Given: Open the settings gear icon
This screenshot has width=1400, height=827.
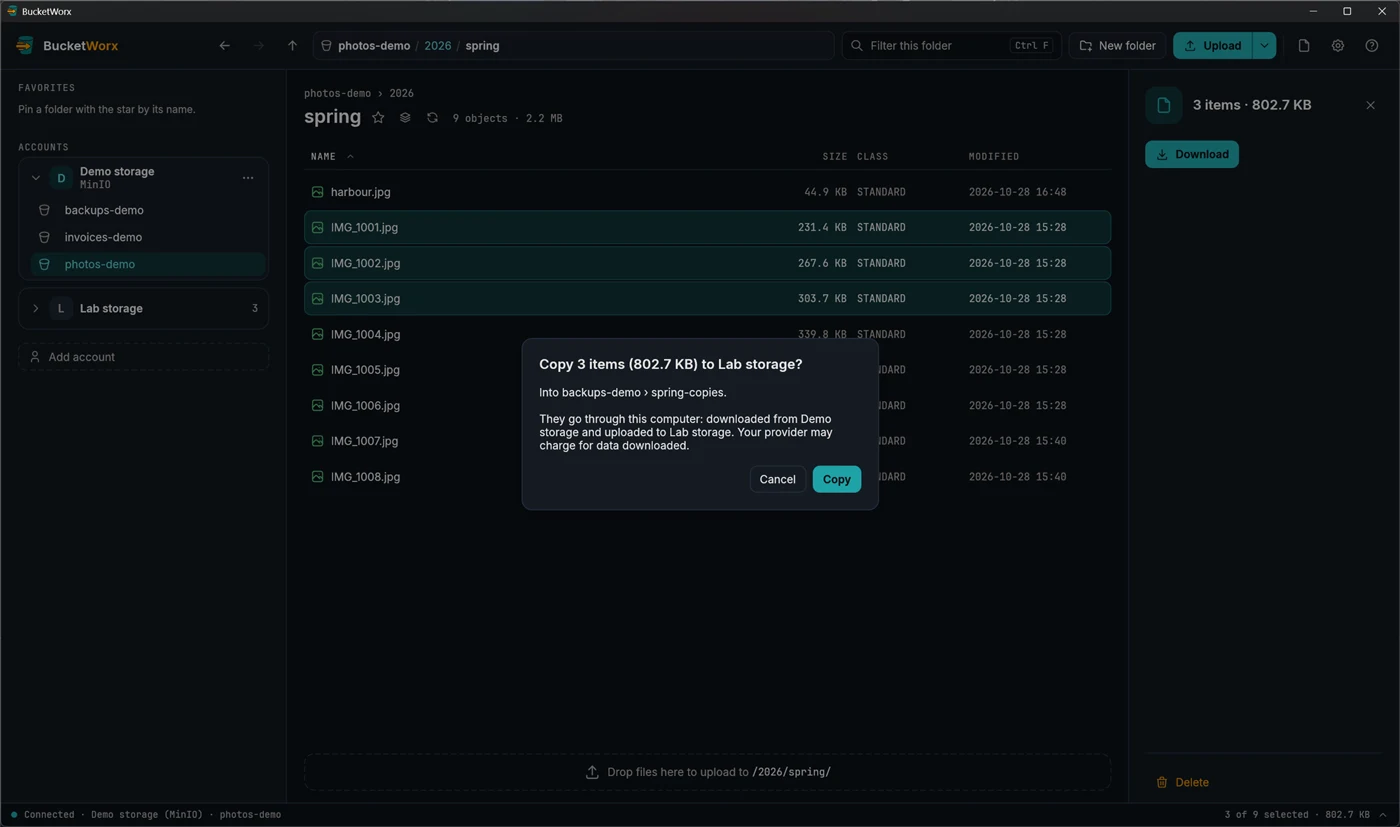Looking at the screenshot, I should pos(1338,46).
